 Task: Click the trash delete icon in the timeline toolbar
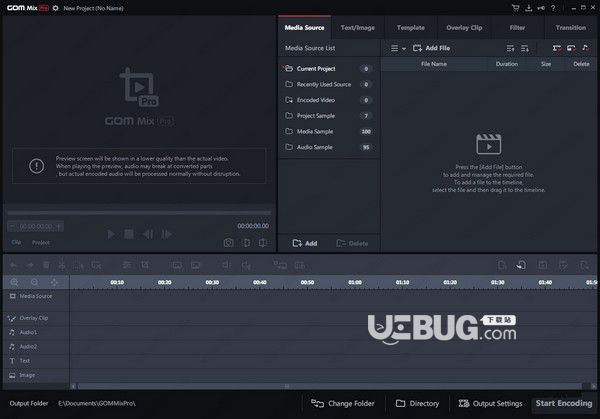[x=46, y=265]
